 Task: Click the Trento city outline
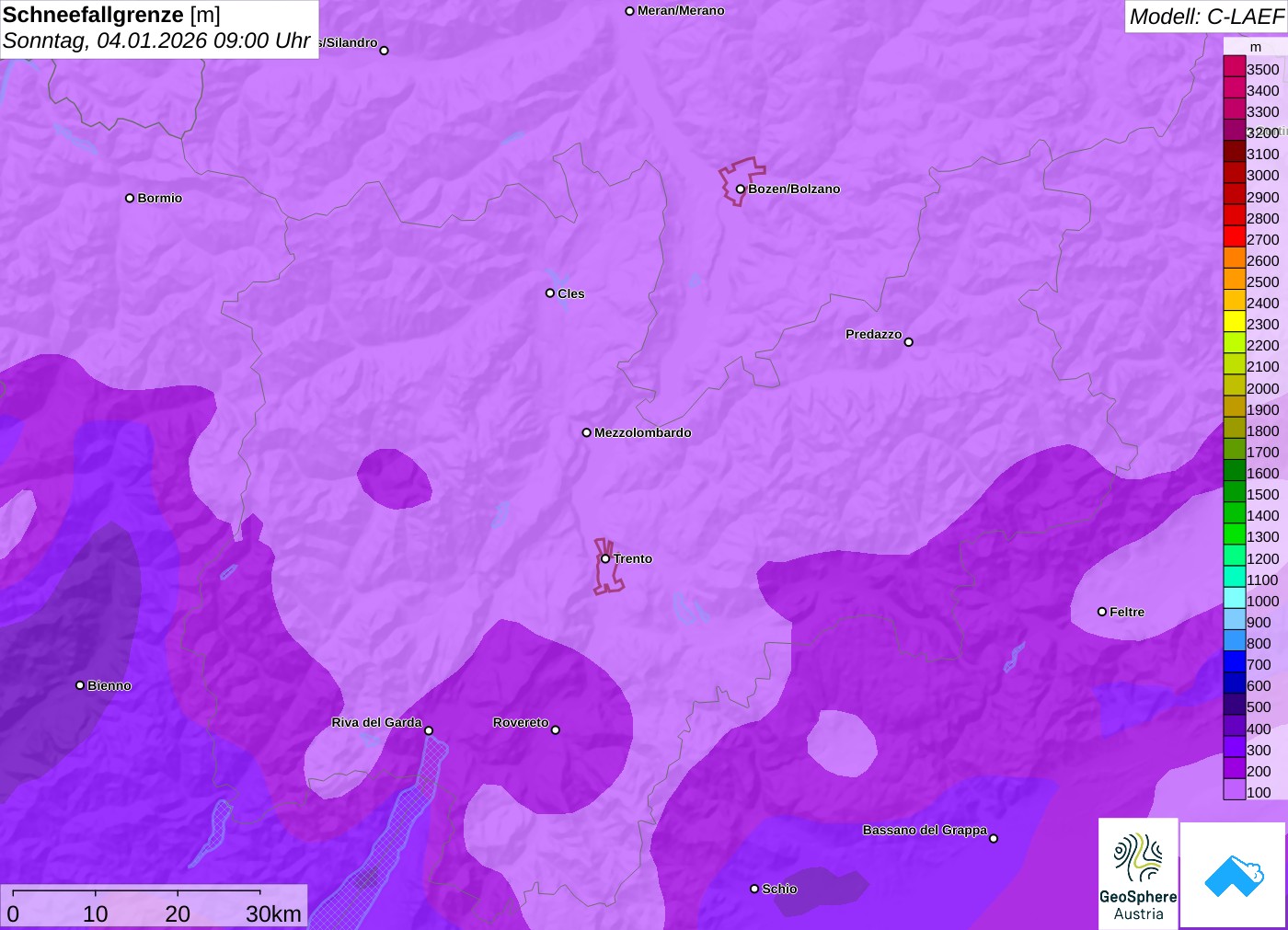(608, 567)
